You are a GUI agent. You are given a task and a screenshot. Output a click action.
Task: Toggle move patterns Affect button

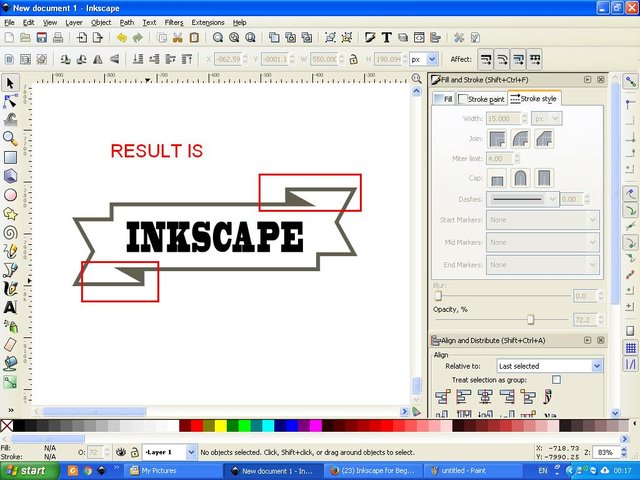[535, 60]
